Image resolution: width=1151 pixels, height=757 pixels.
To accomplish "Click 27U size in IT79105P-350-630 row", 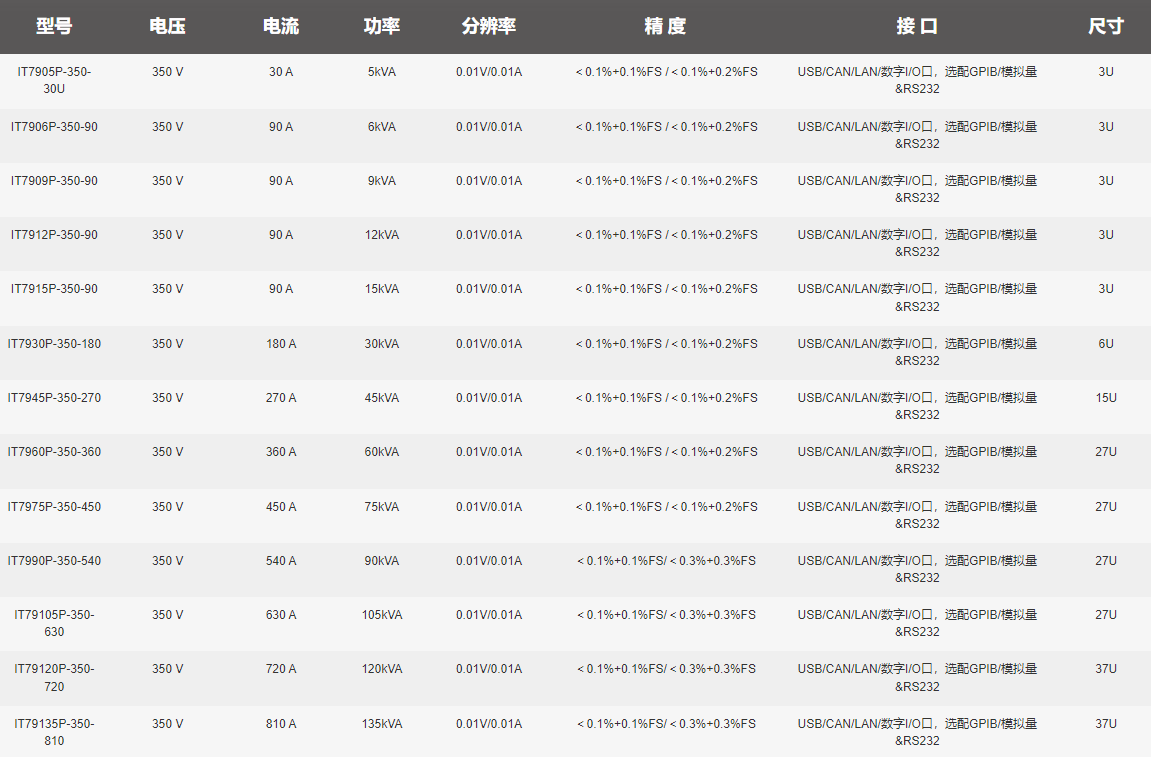I will pyautogui.click(x=1106, y=615).
